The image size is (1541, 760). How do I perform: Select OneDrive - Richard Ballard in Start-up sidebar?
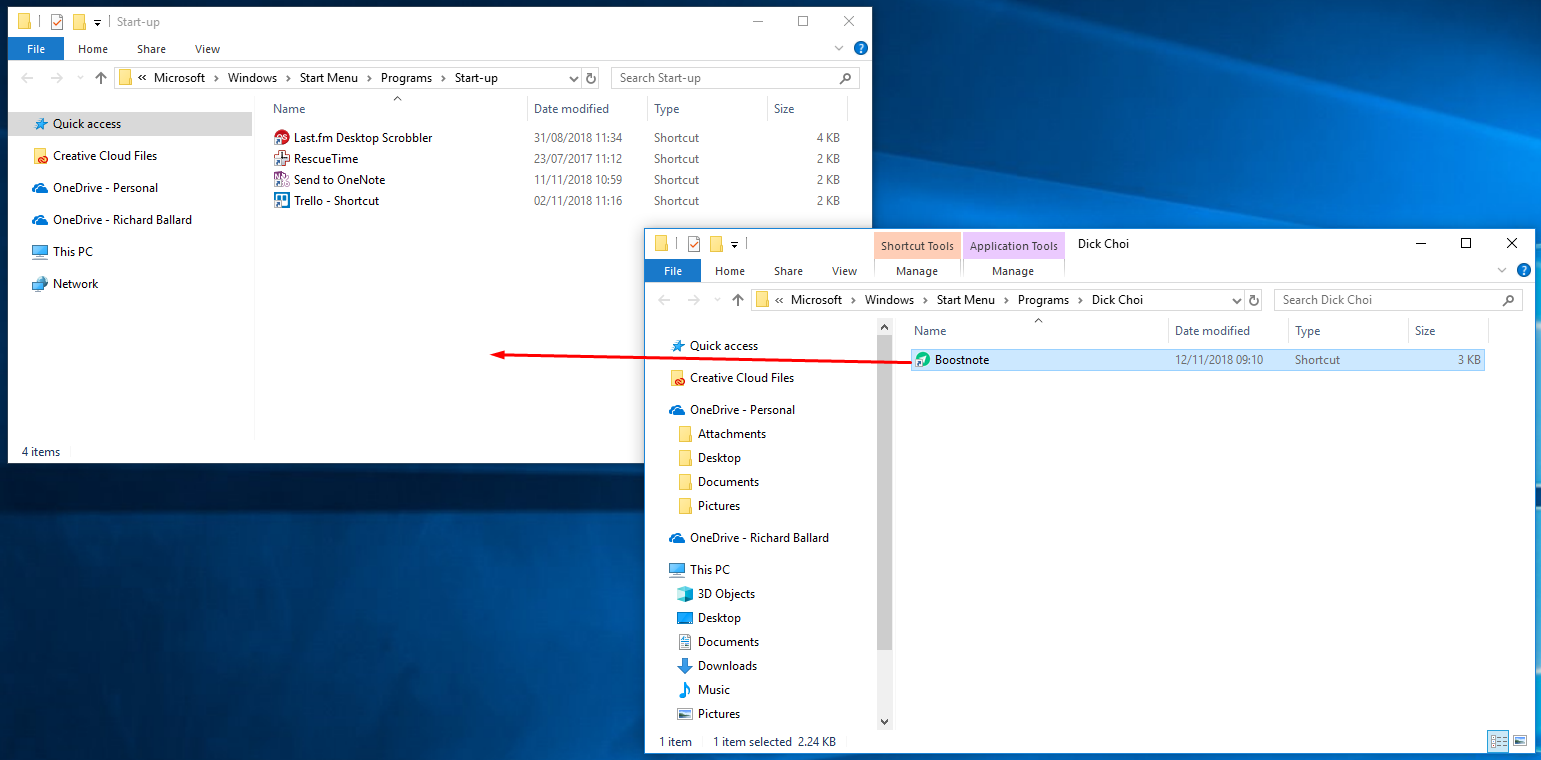tap(122, 220)
